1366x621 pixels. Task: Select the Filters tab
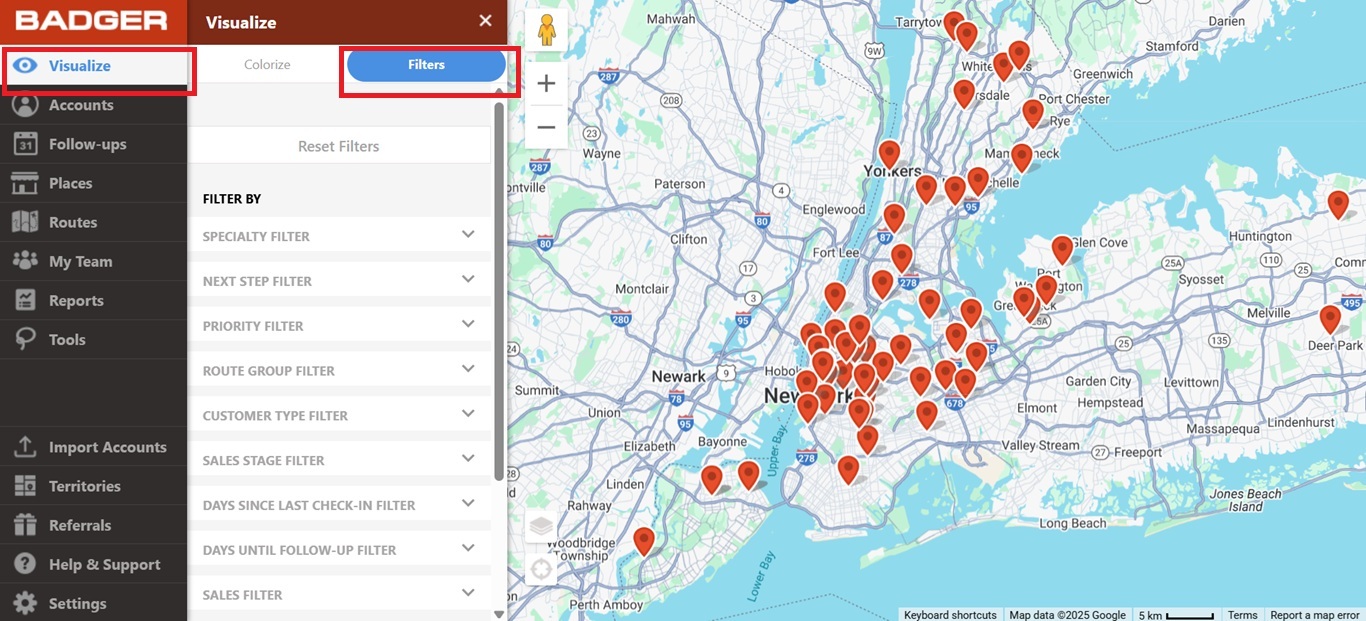tap(426, 65)
